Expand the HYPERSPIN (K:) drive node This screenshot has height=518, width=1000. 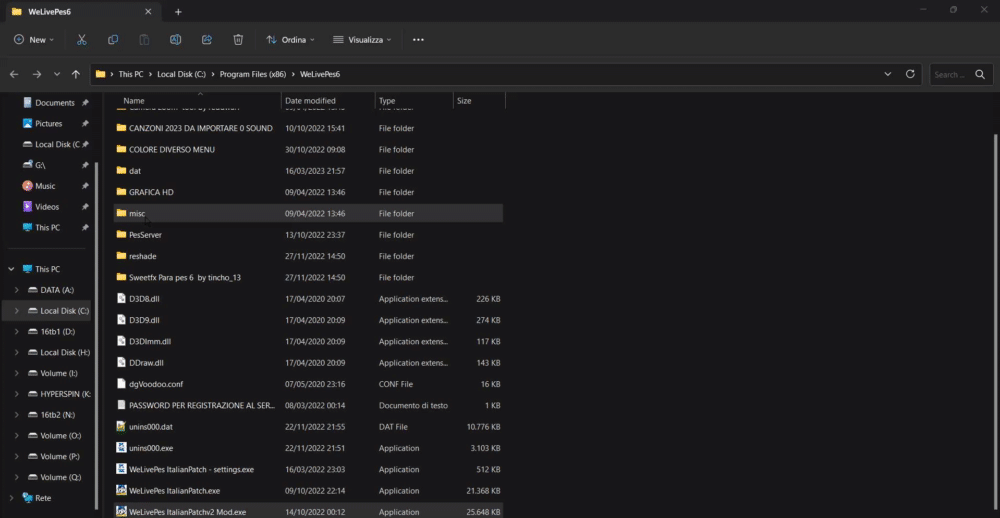point(17,394)
